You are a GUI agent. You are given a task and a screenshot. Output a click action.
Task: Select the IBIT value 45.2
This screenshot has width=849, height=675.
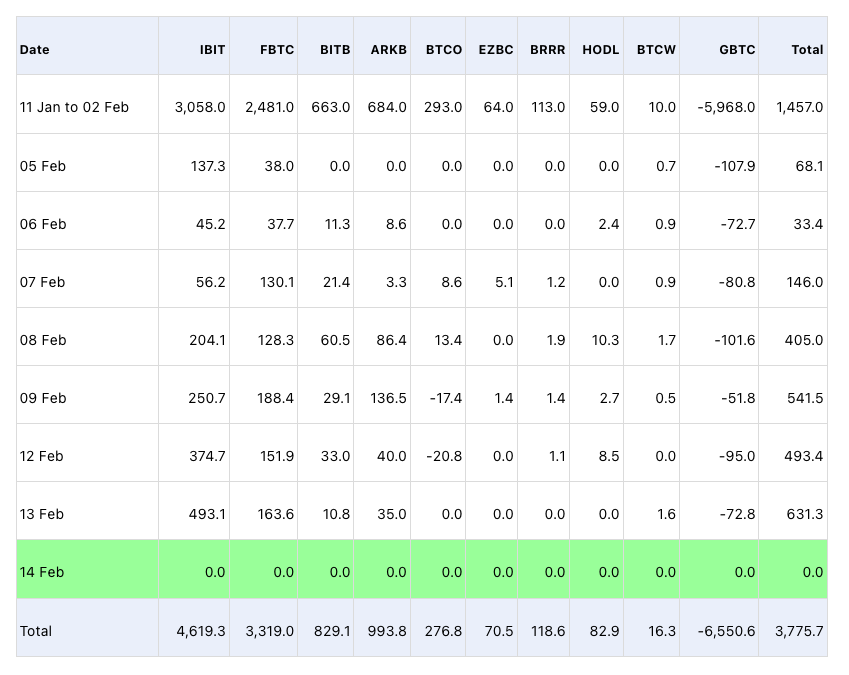[211, 224]
